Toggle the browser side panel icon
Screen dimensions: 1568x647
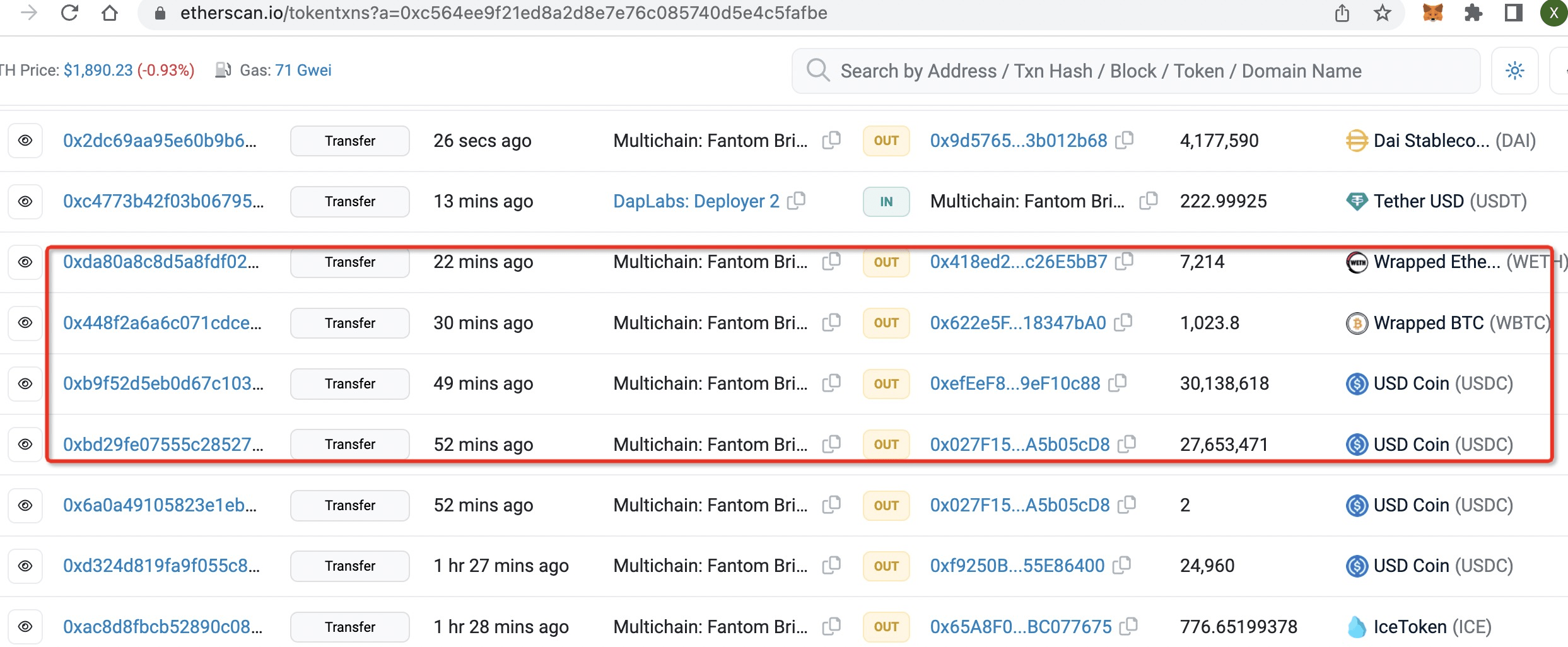coord(1513,13)
